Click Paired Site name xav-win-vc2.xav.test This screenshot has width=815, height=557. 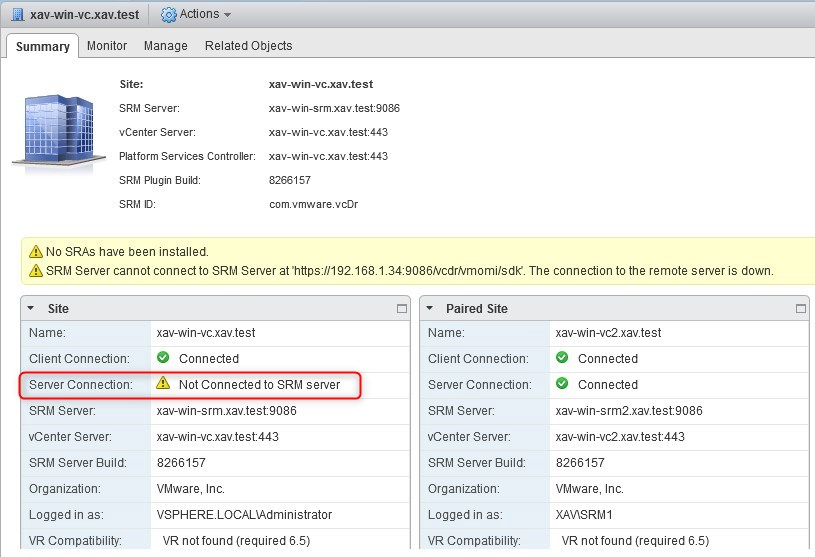[x=608, y=333]
